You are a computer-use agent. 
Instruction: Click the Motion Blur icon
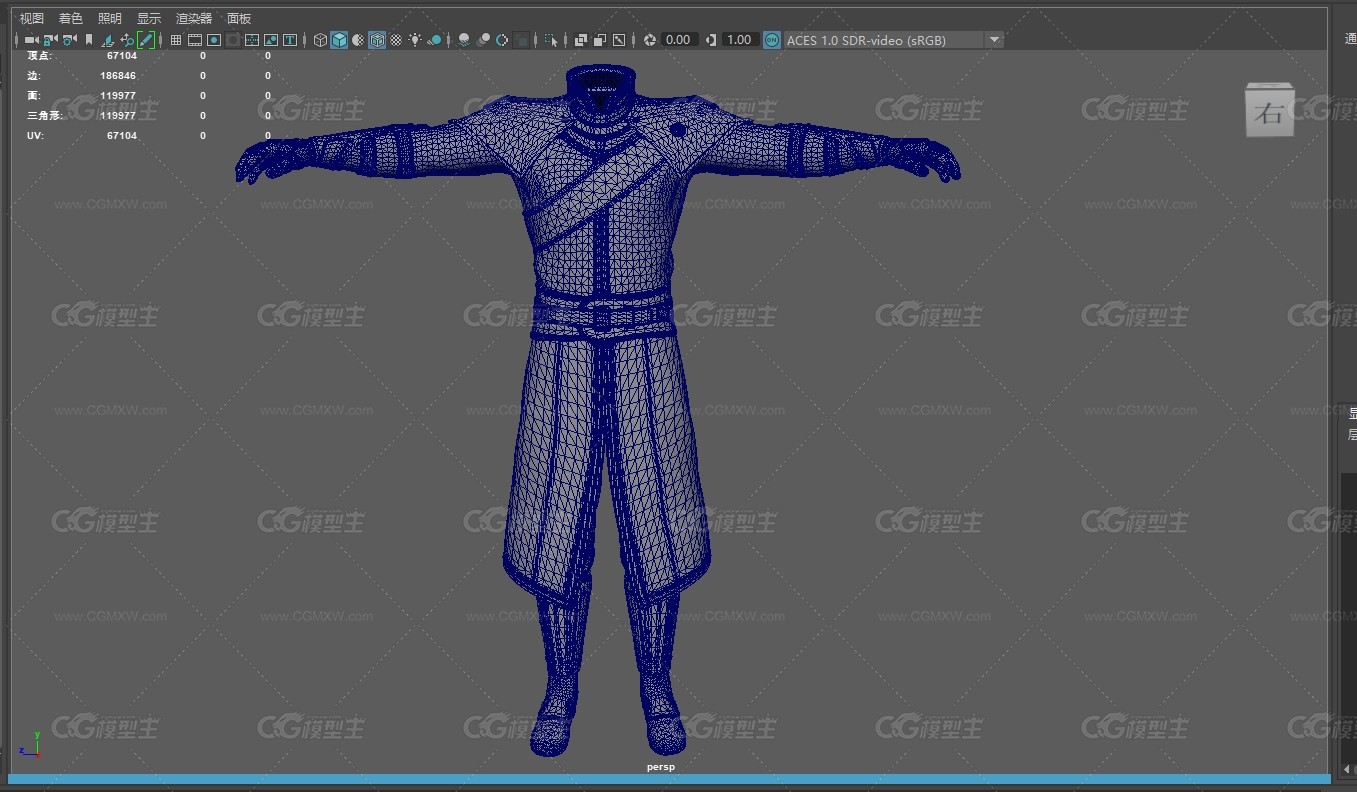click(x=483, y=40)
